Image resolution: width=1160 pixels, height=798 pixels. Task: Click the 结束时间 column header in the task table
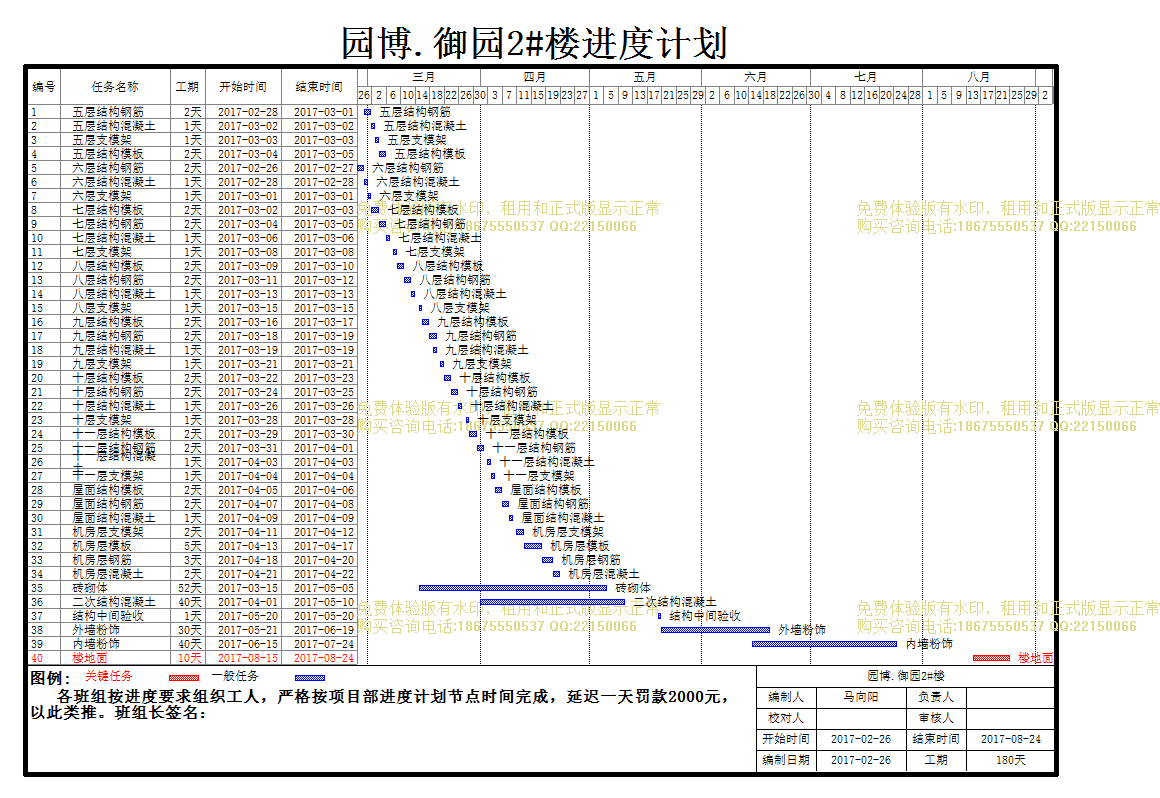pos(319,87)
